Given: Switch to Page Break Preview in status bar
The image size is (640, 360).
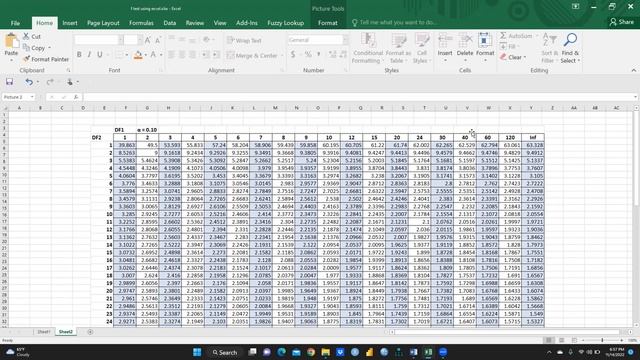Looking at the screenshot, I should coord(574,340).
